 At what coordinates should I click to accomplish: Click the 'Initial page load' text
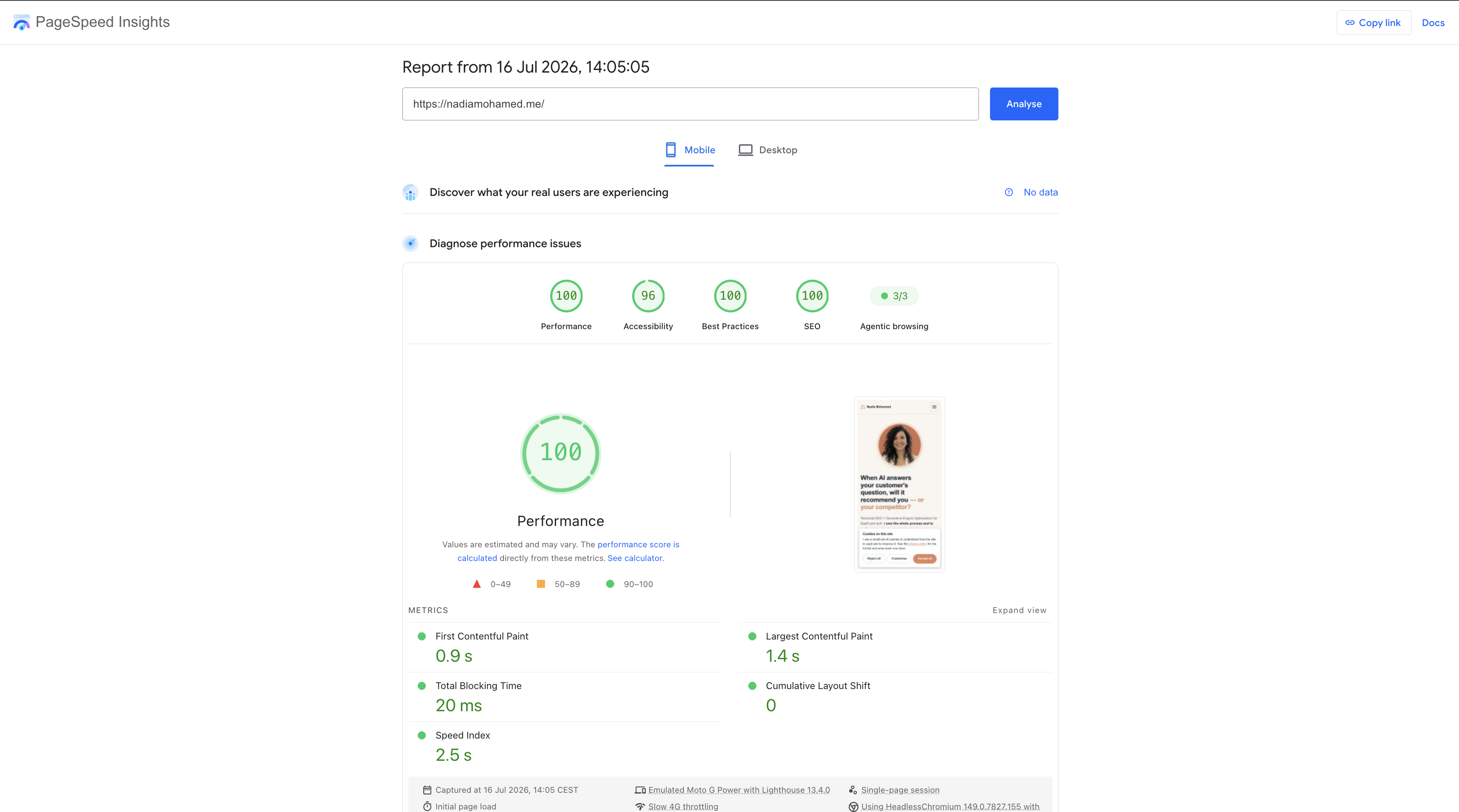[465, 806]
